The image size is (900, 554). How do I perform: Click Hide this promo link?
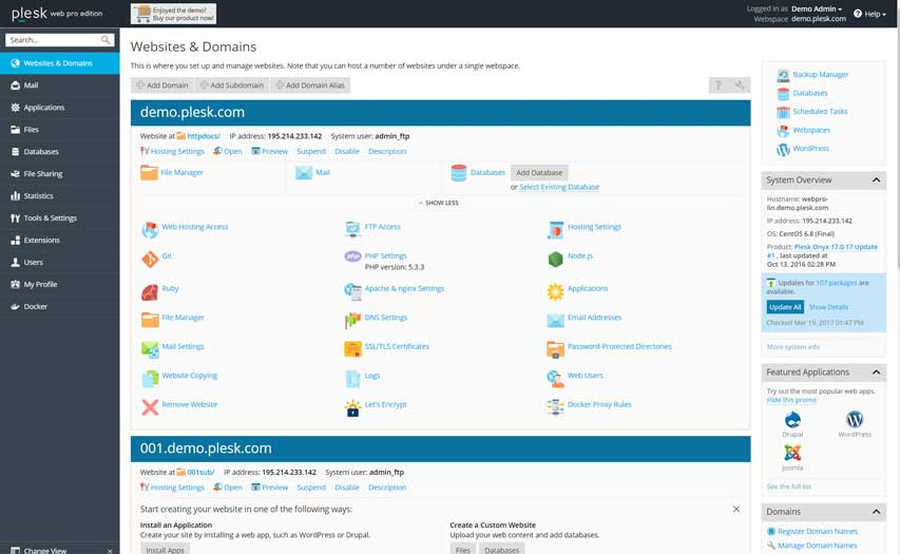(792, 400)
